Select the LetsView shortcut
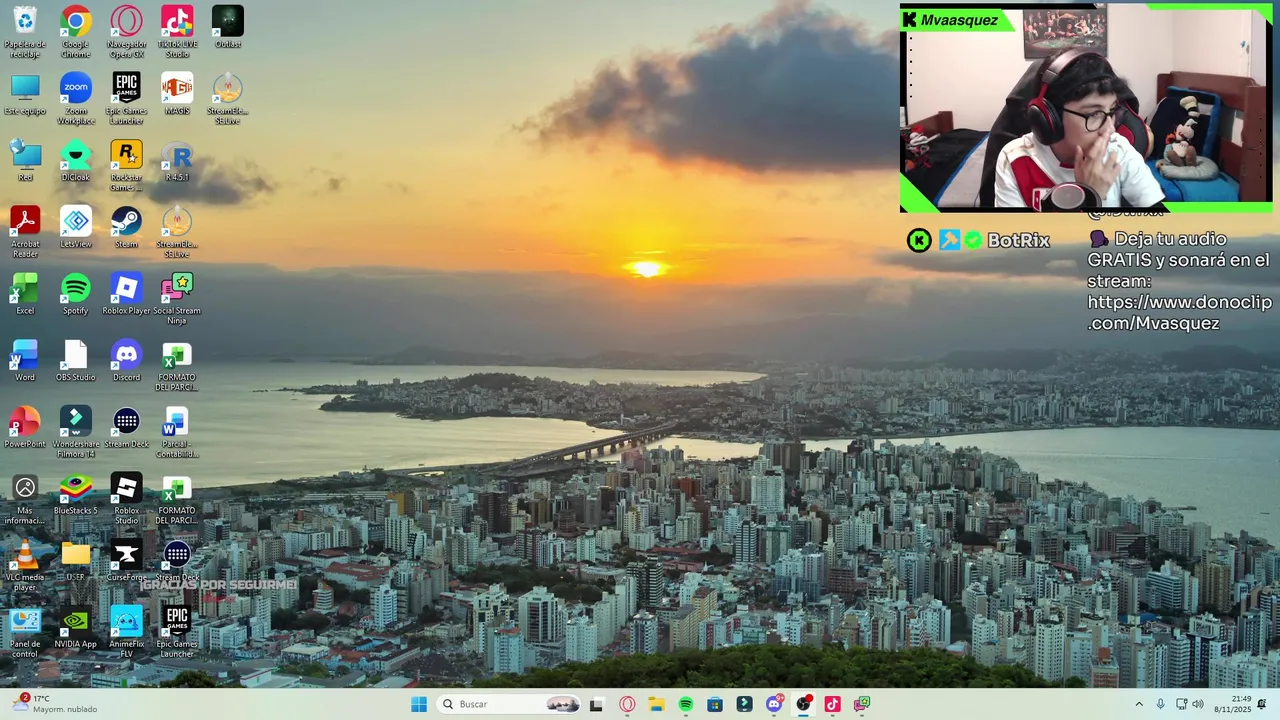Screen dimensions: 1280x720 point(76,227)
